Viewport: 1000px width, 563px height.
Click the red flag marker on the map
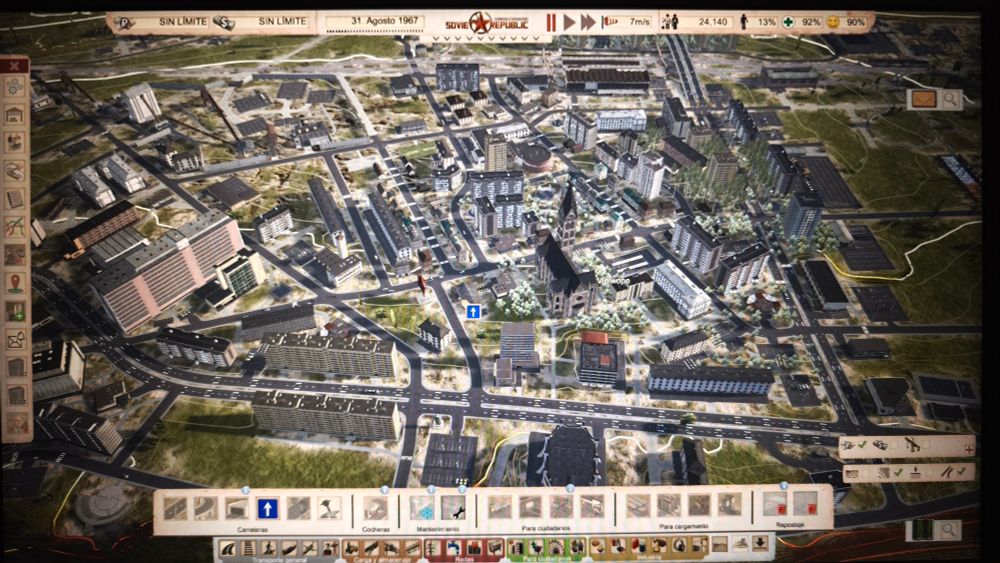click(421, 284)
